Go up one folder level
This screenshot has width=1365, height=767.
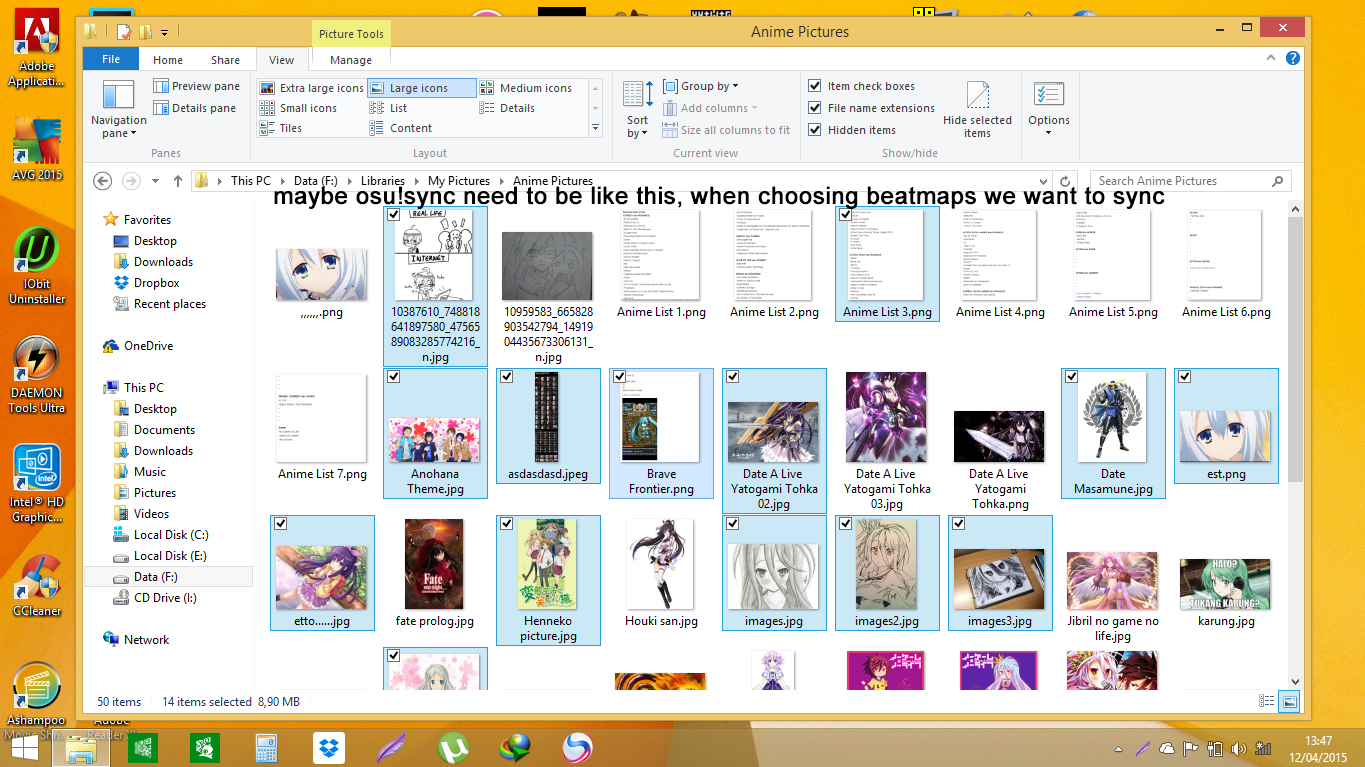click(x=178, y=181)
